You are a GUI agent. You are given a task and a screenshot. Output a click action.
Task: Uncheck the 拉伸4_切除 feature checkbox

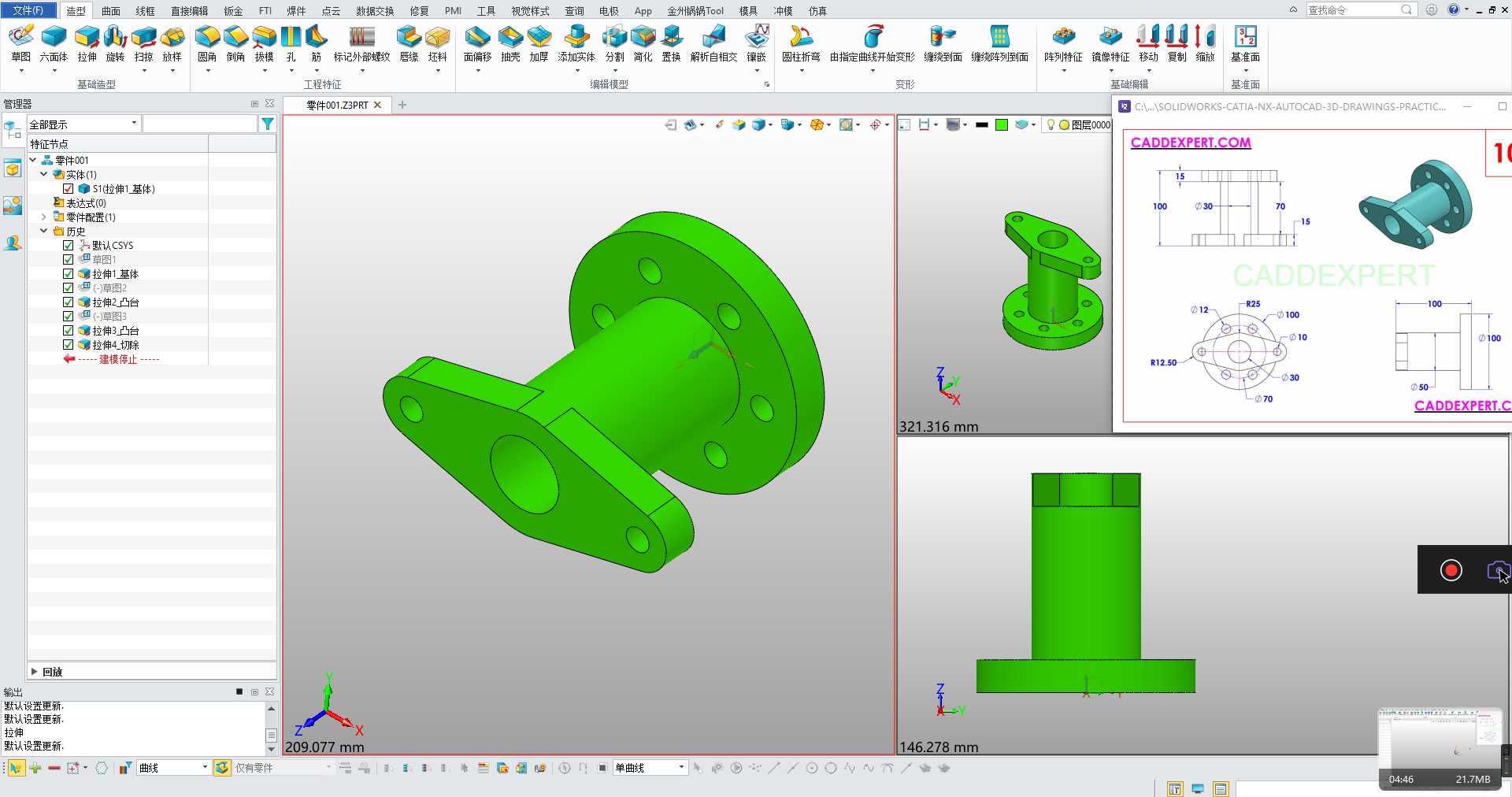[x=69, y=345]
